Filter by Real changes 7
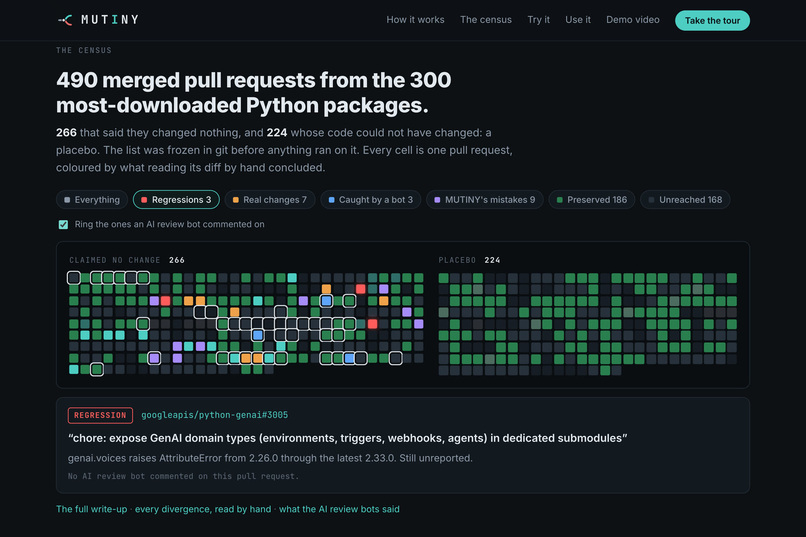806x537 pixels. pyautogui.click(x=270, y=200)
